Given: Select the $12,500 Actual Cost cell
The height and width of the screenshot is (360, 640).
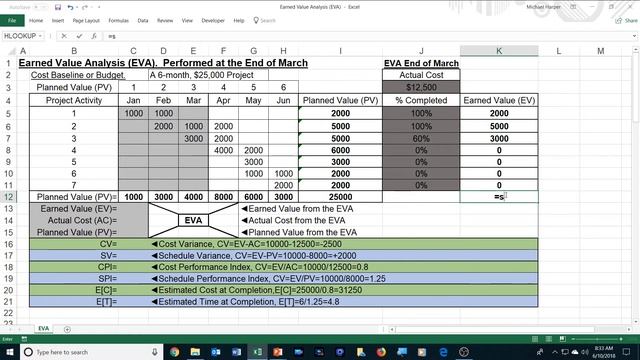Looking at the screenshot, I should (x=421, y=87).
